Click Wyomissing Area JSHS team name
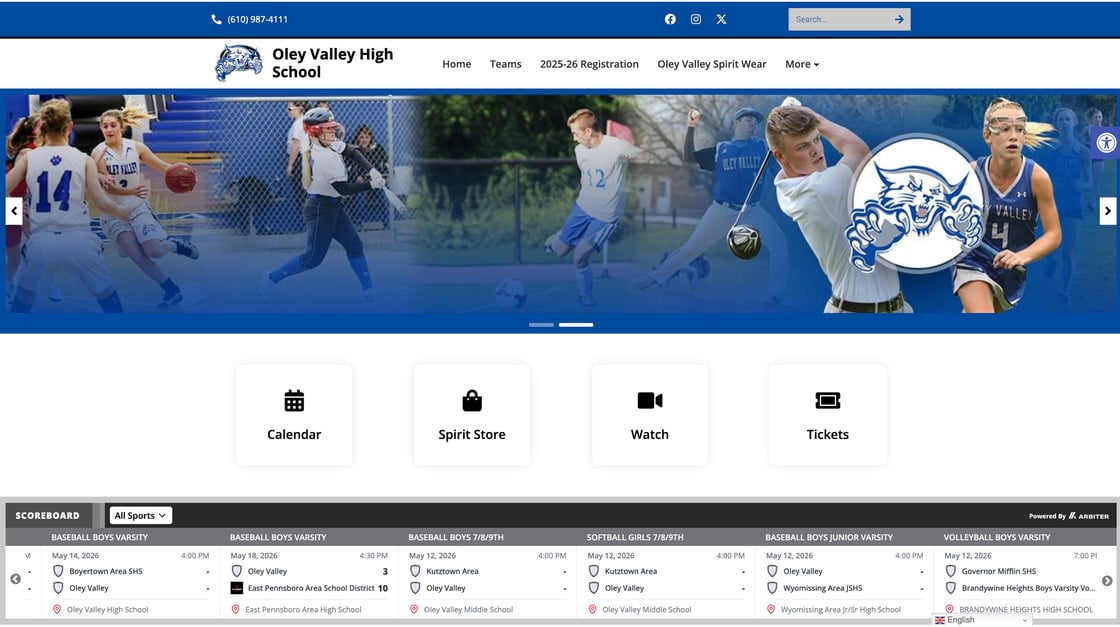Screen dimensions: 1120x627 (822, 588)
